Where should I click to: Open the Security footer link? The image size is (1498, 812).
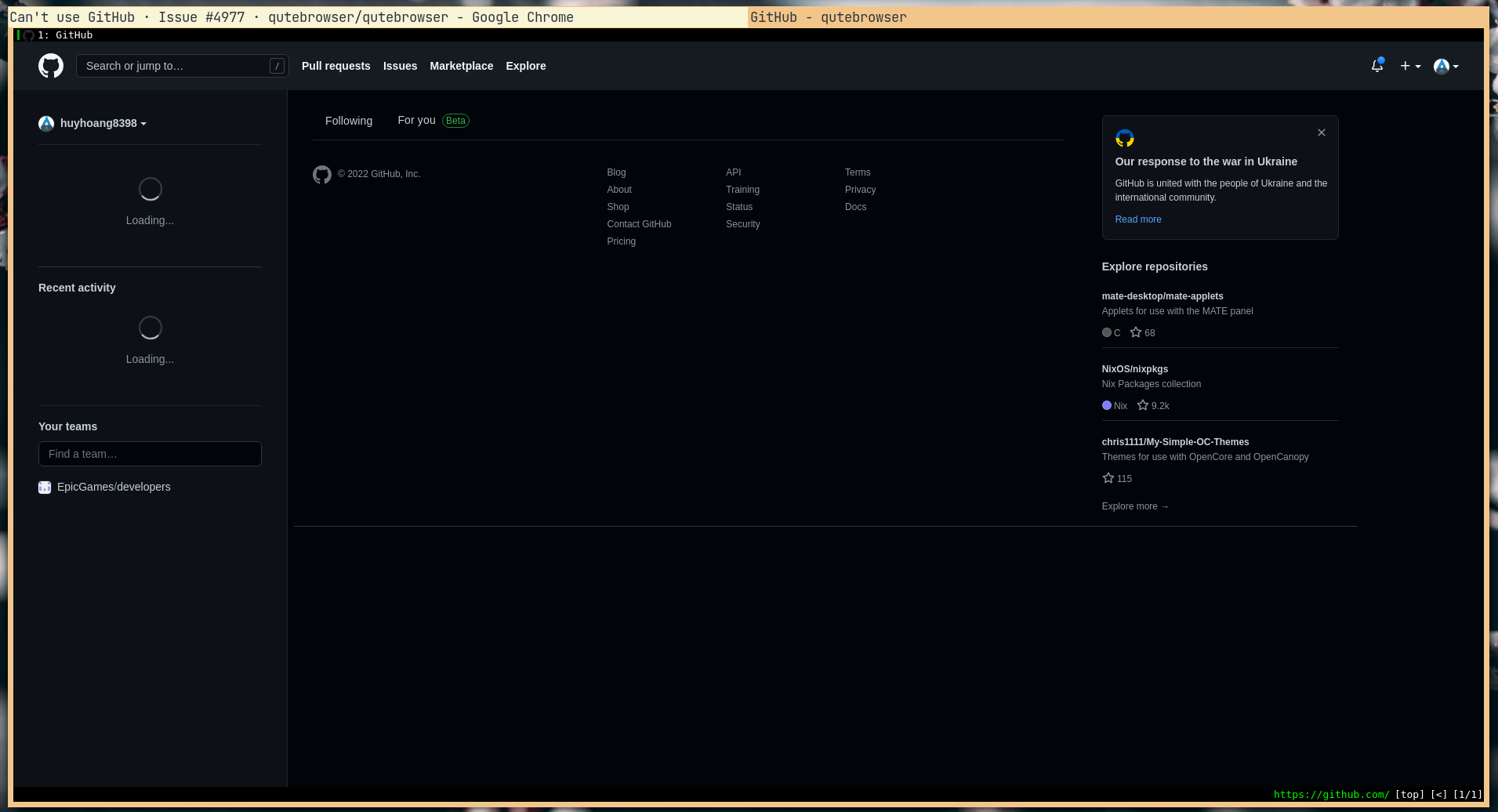[743, 224]
